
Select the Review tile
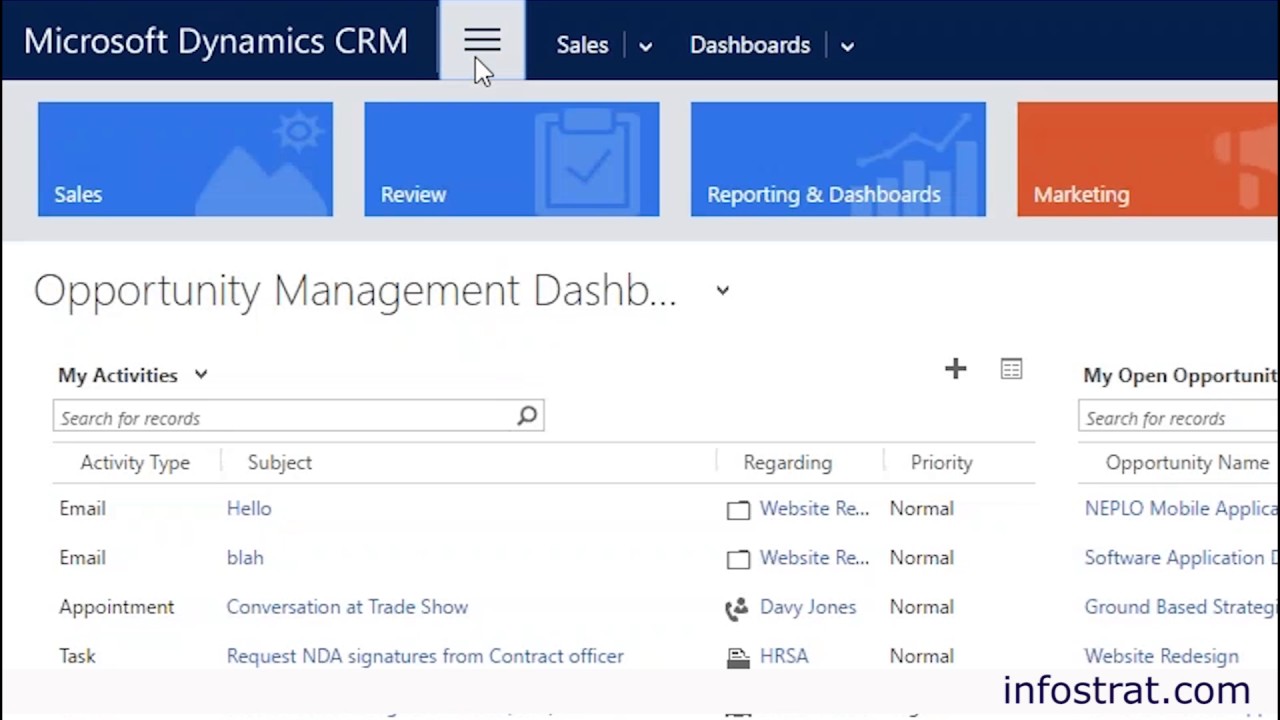click(x=511, y=159)
